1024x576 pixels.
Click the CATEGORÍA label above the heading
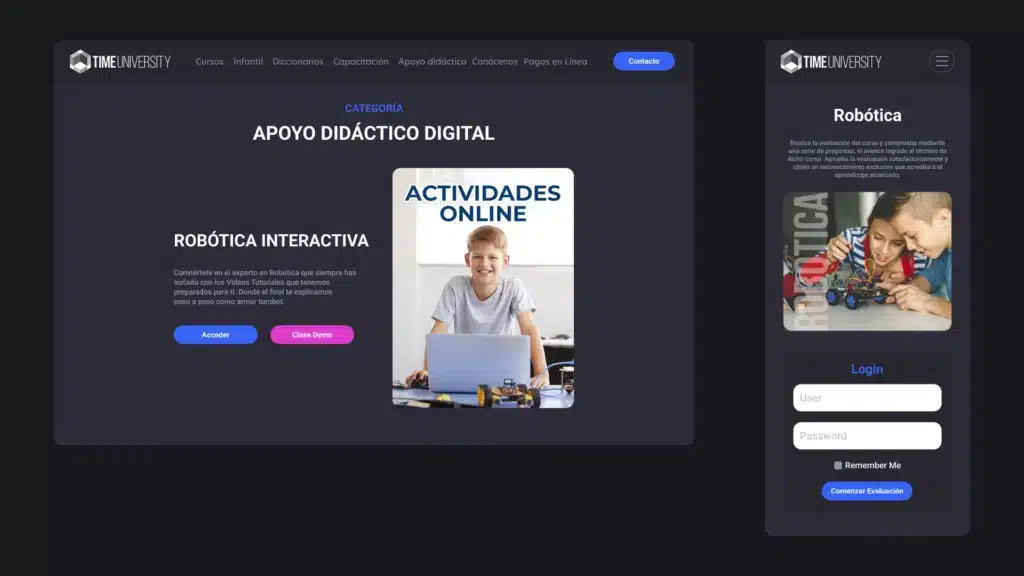click(x=373, y=108)
